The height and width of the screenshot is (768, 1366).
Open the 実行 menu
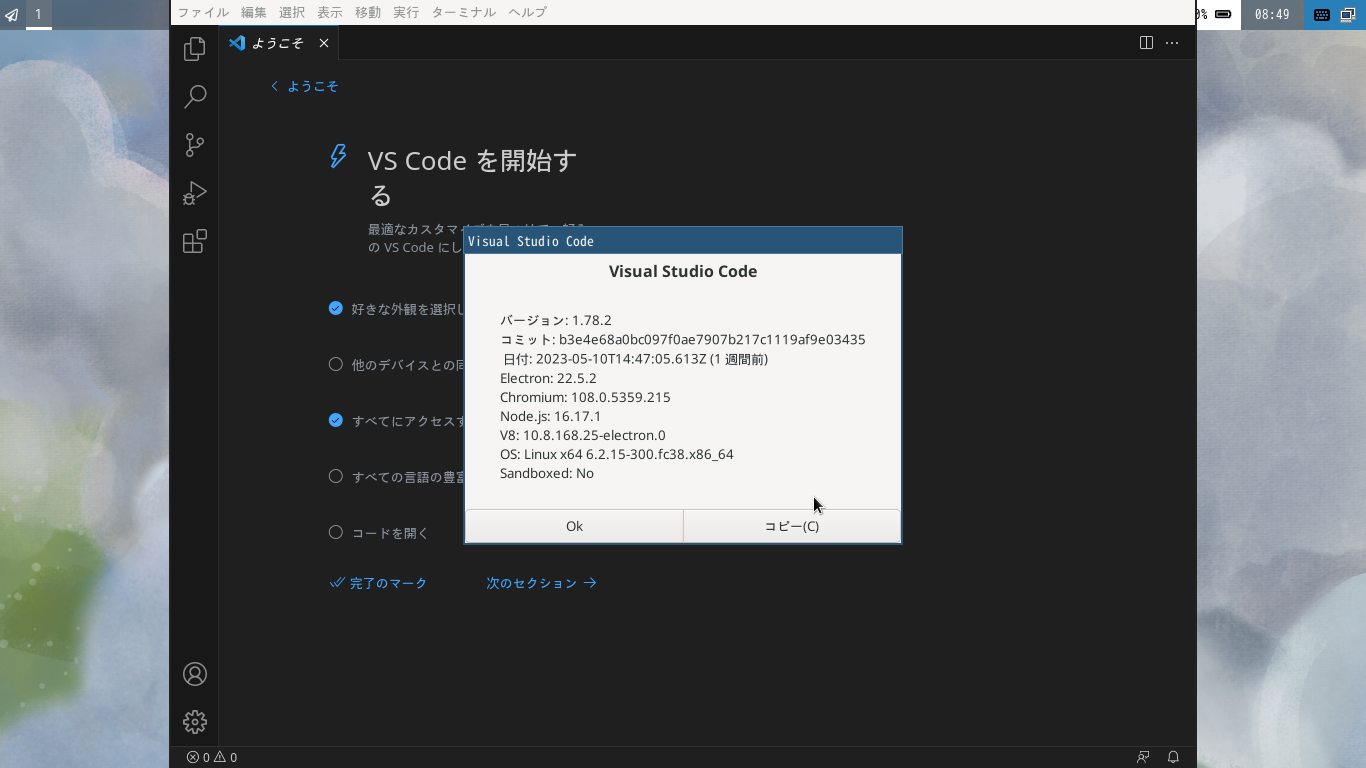pos(406,12)
